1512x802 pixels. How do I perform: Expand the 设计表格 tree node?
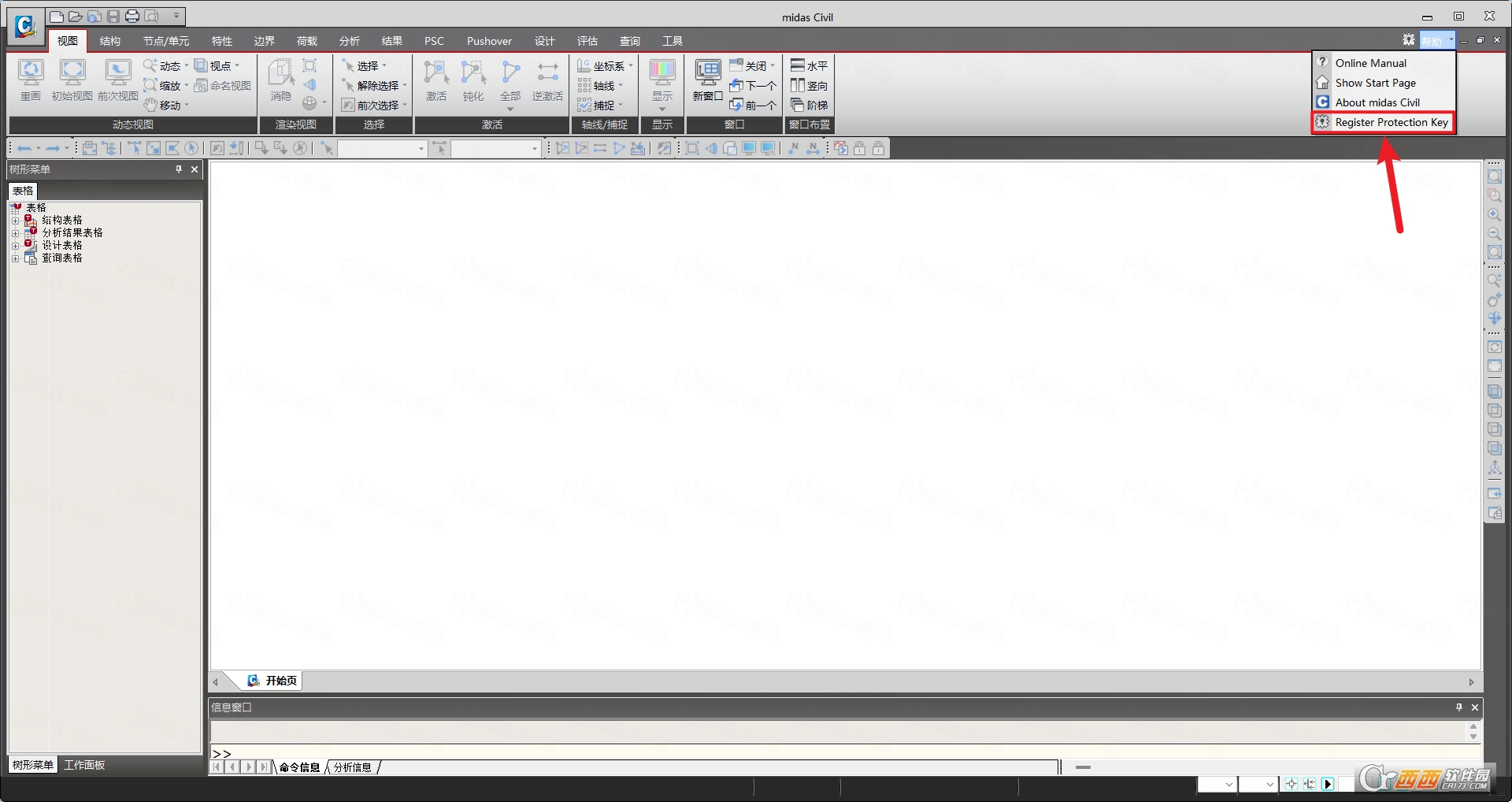point(15,247)
